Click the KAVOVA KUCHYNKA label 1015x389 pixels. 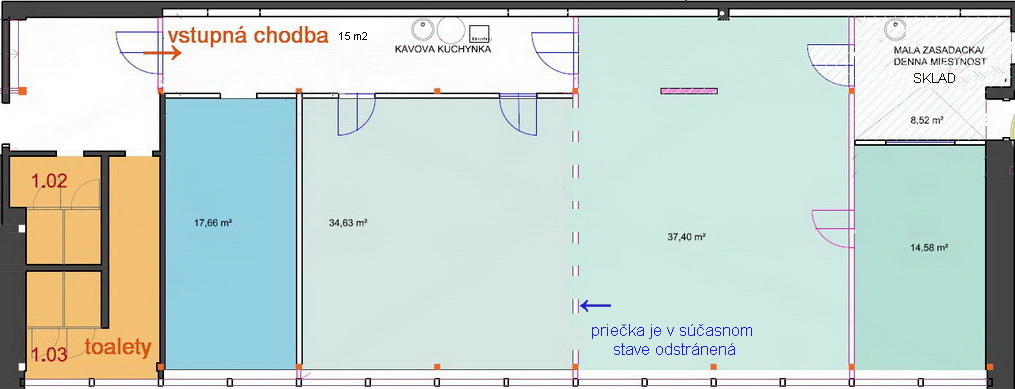[x=443, y=49]
